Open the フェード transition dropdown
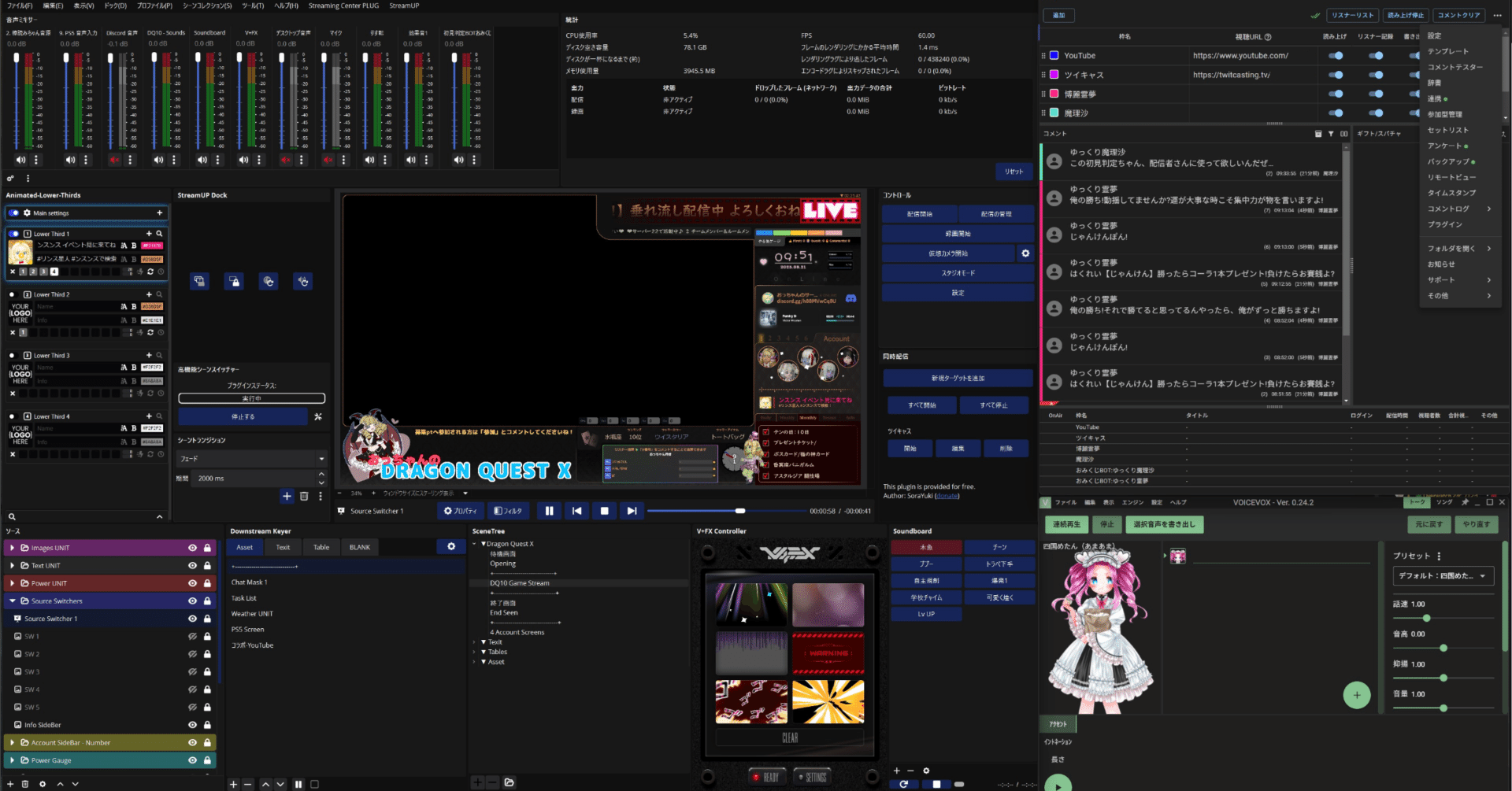This screenshot has height=791, width=1512. tap(252, 459)
